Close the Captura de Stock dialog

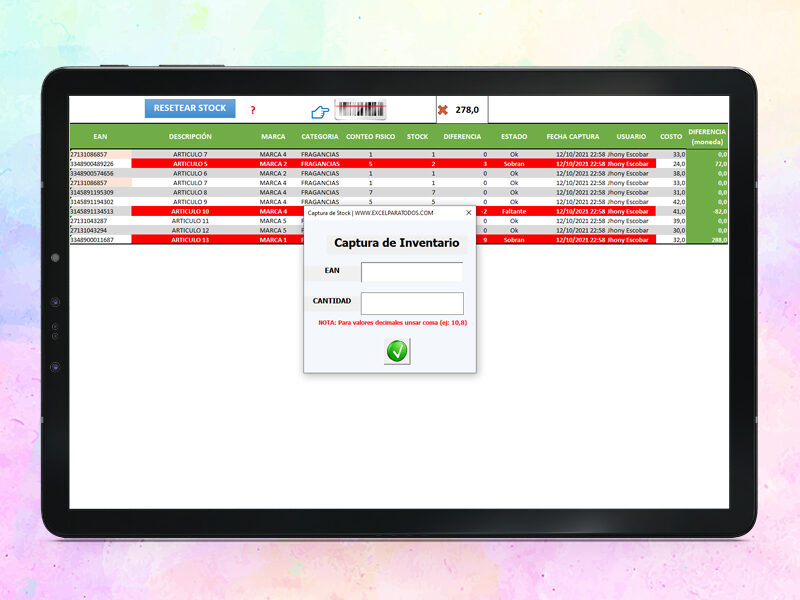(468, 213)
